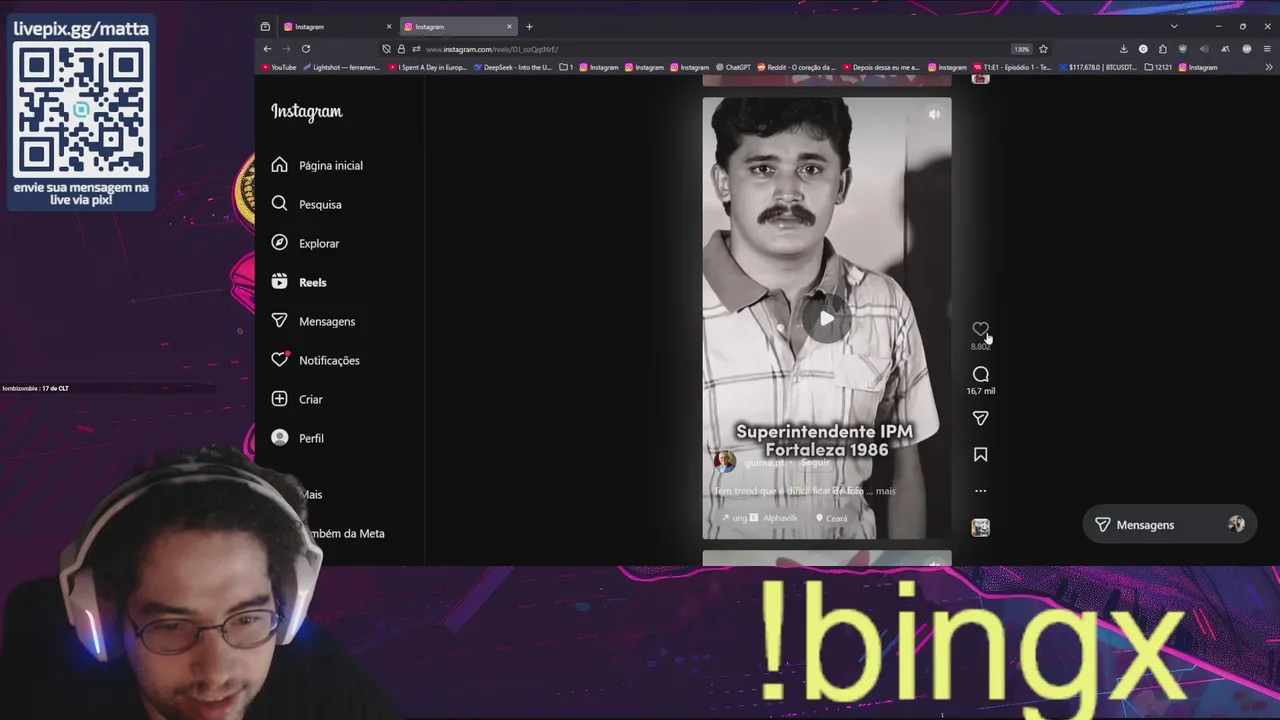Open the Reddit O coração bookmark
1280x720 pixels.
coord(796,67)
